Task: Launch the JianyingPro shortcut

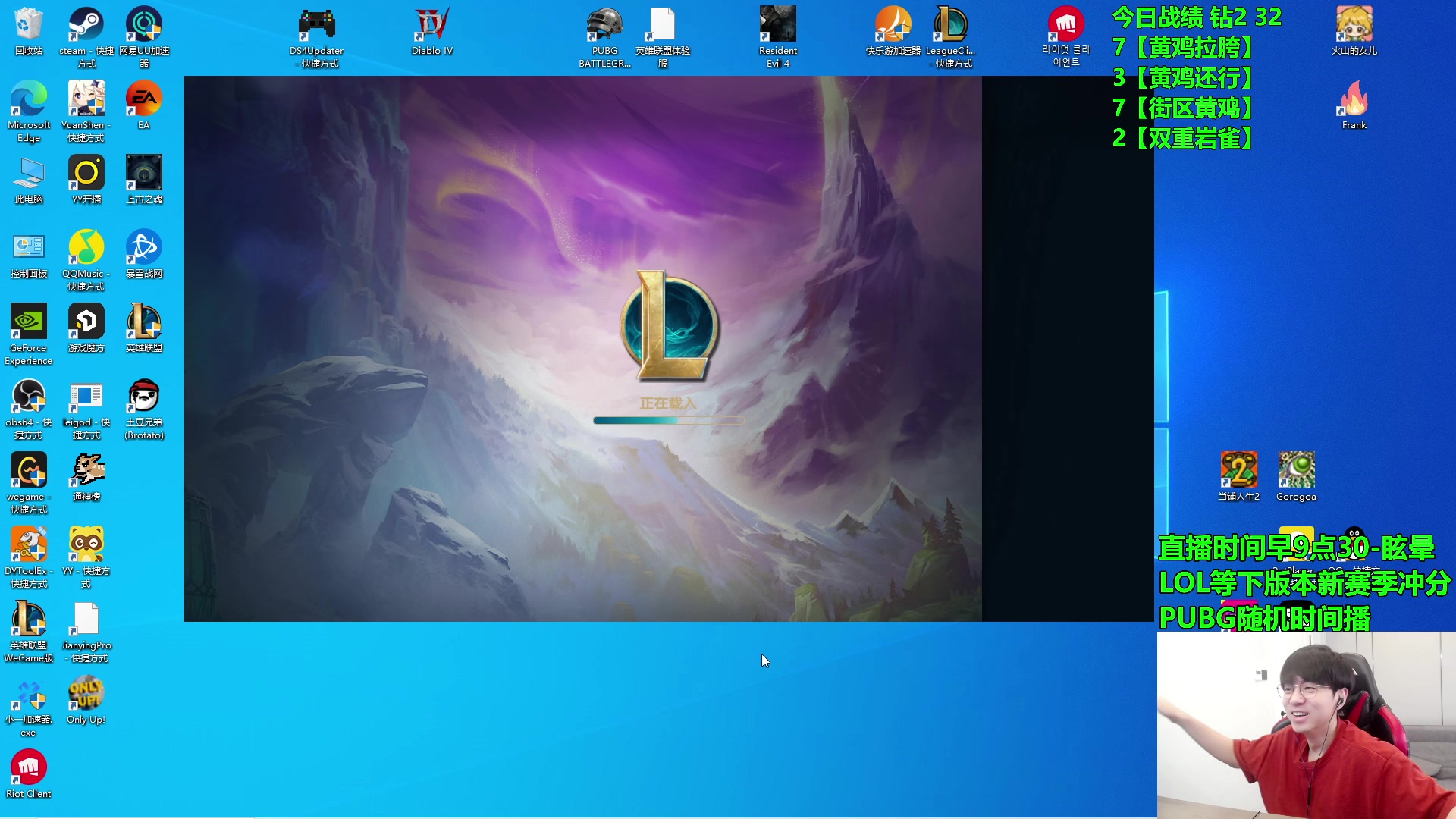Action: tap(86, 631)
